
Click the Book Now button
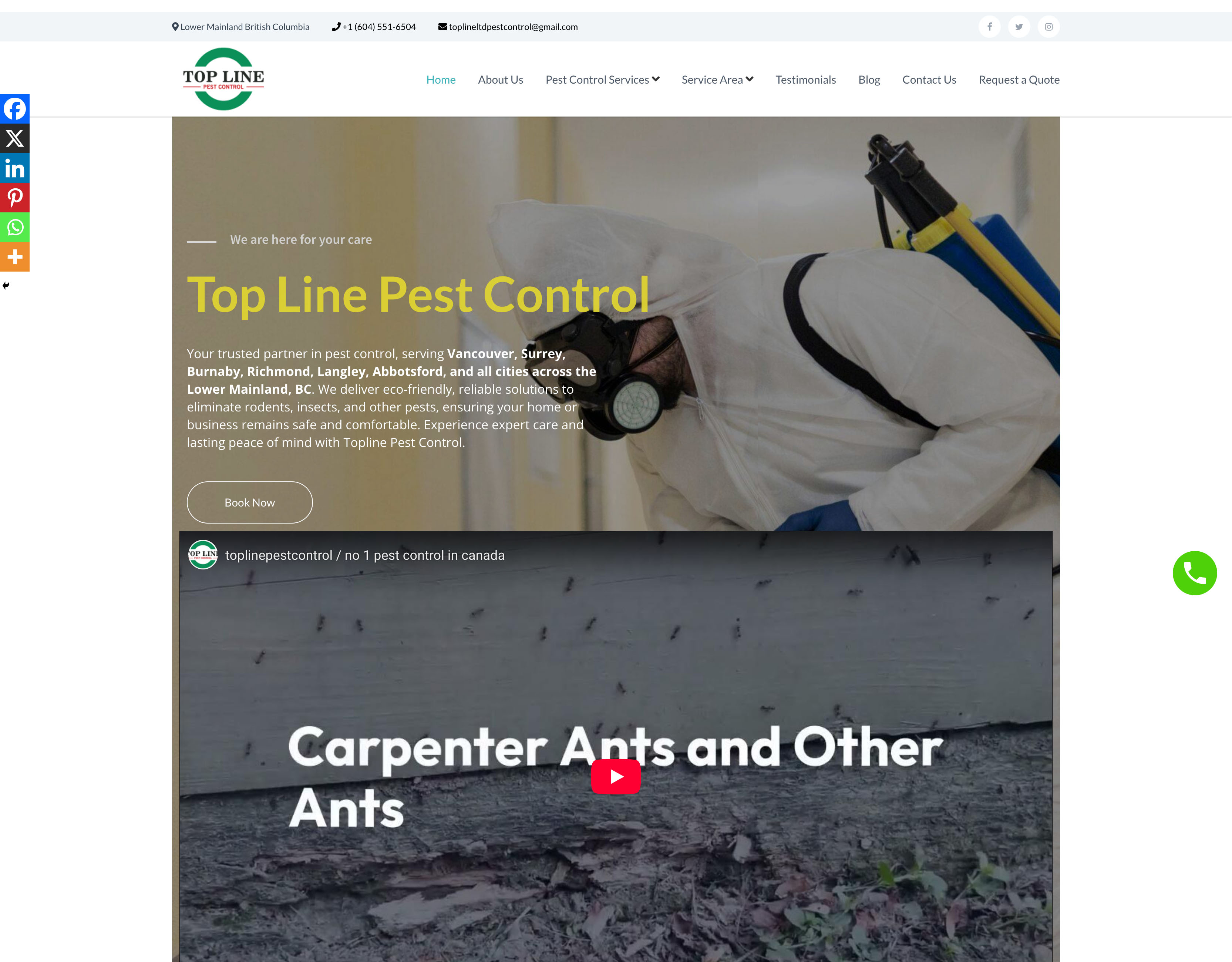coord(249,502)
